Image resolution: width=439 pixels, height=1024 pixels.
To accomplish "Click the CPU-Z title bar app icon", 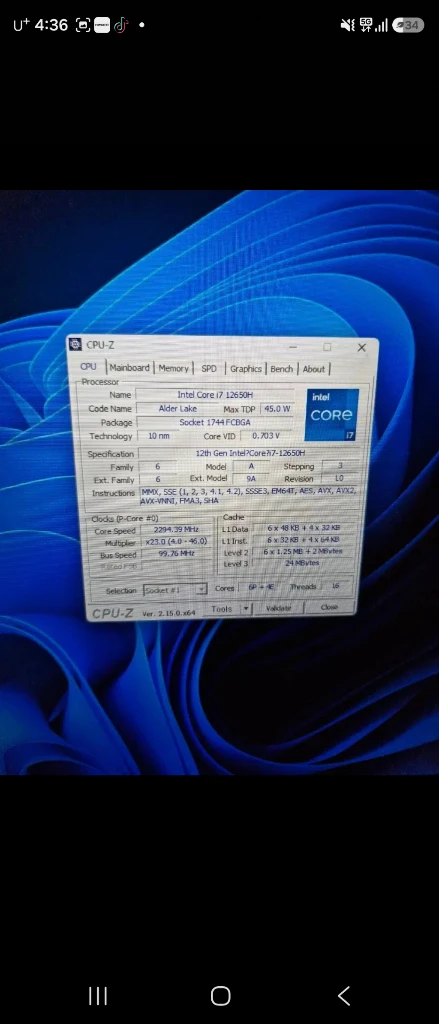I will (x=75, y=344).
